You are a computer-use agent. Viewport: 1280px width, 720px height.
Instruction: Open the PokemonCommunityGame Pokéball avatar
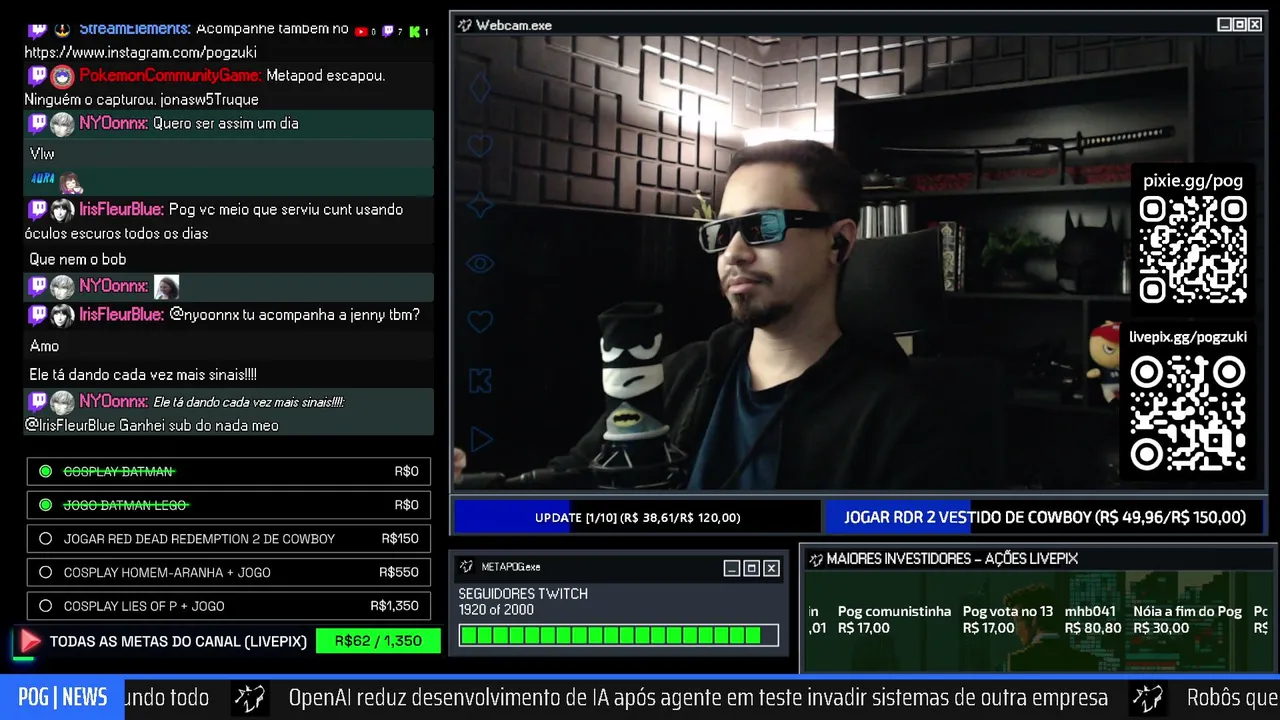tap(62, 76)
